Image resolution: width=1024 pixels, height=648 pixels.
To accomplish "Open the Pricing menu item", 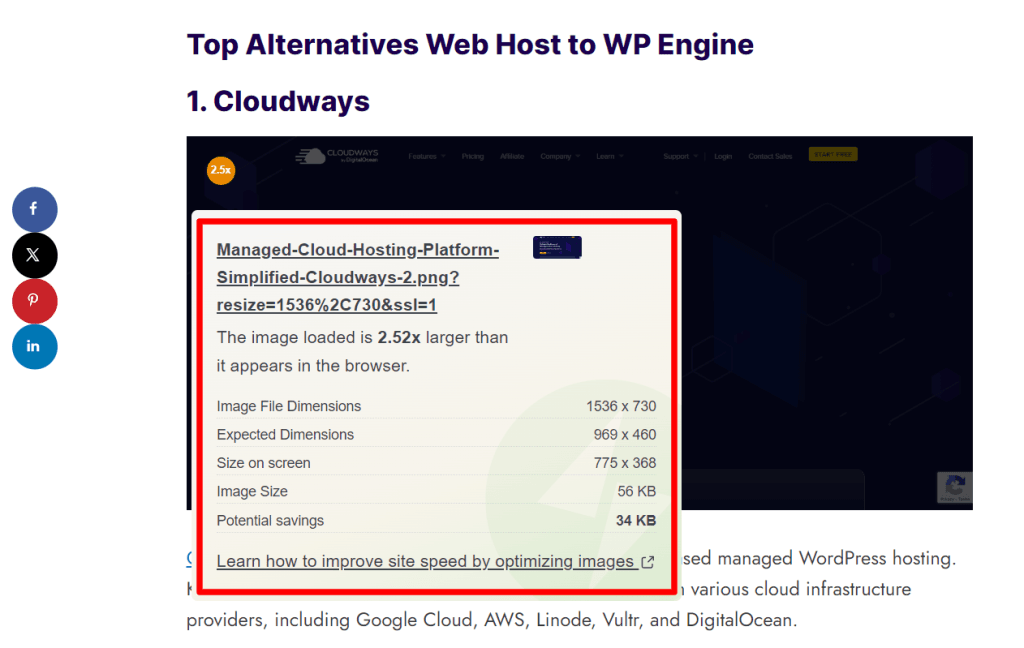I will 473,156.
